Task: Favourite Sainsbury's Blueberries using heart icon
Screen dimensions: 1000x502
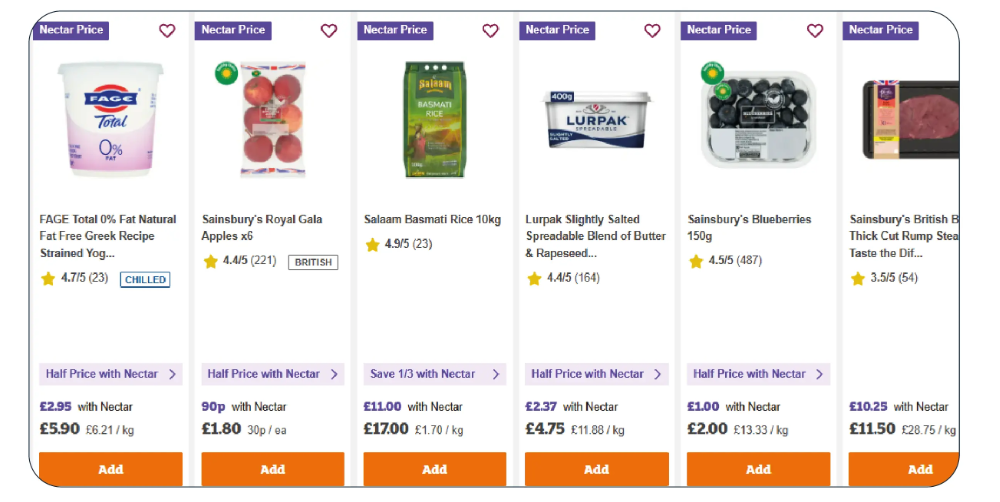Action: (x=815, y=31)
